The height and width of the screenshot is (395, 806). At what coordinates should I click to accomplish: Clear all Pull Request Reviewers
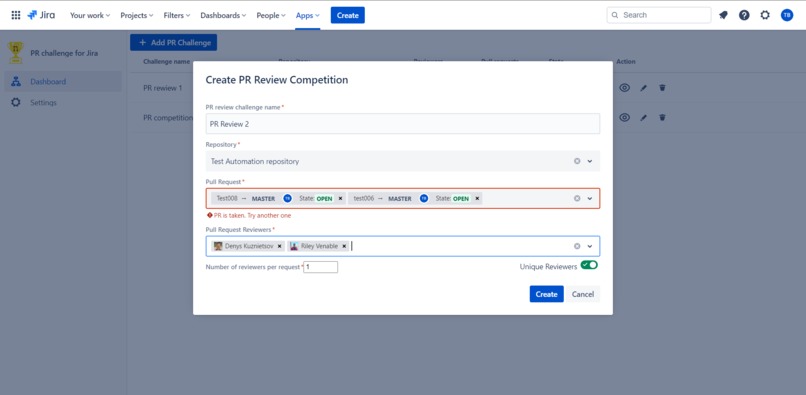click(x=577, y=246)
